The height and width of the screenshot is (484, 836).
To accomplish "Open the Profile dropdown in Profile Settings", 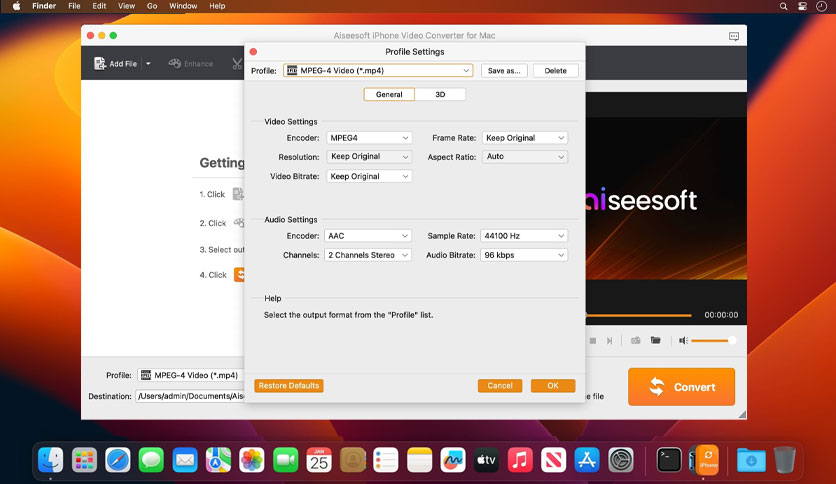I will (x=378, y=70).
